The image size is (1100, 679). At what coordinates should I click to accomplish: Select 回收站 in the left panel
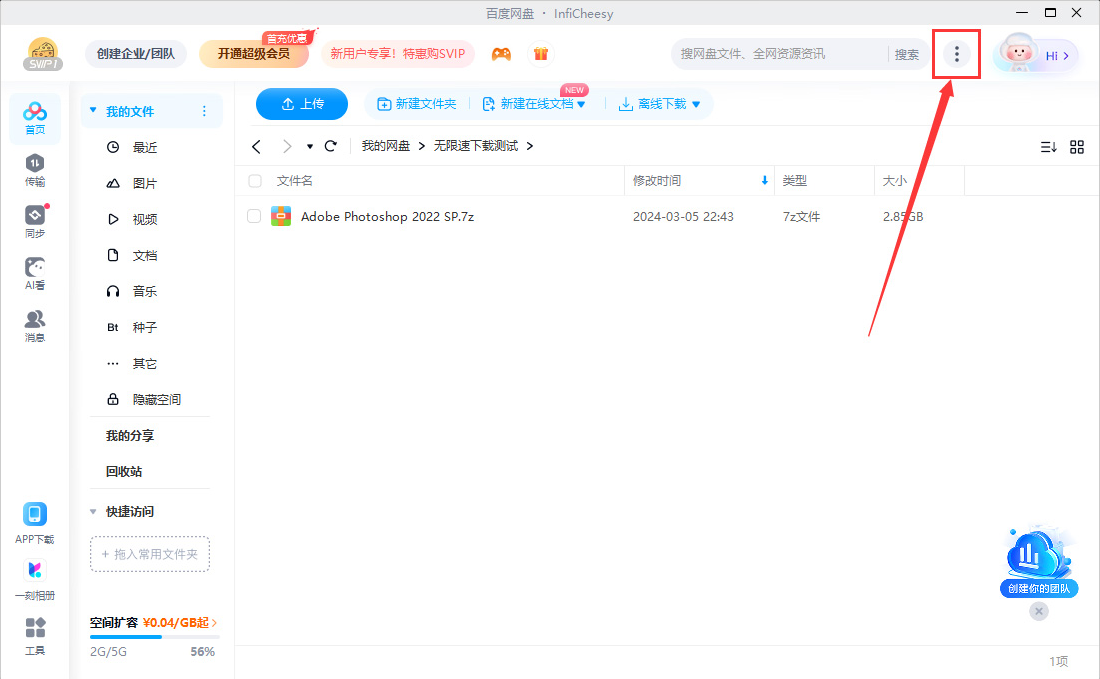(x=124, y=471)
